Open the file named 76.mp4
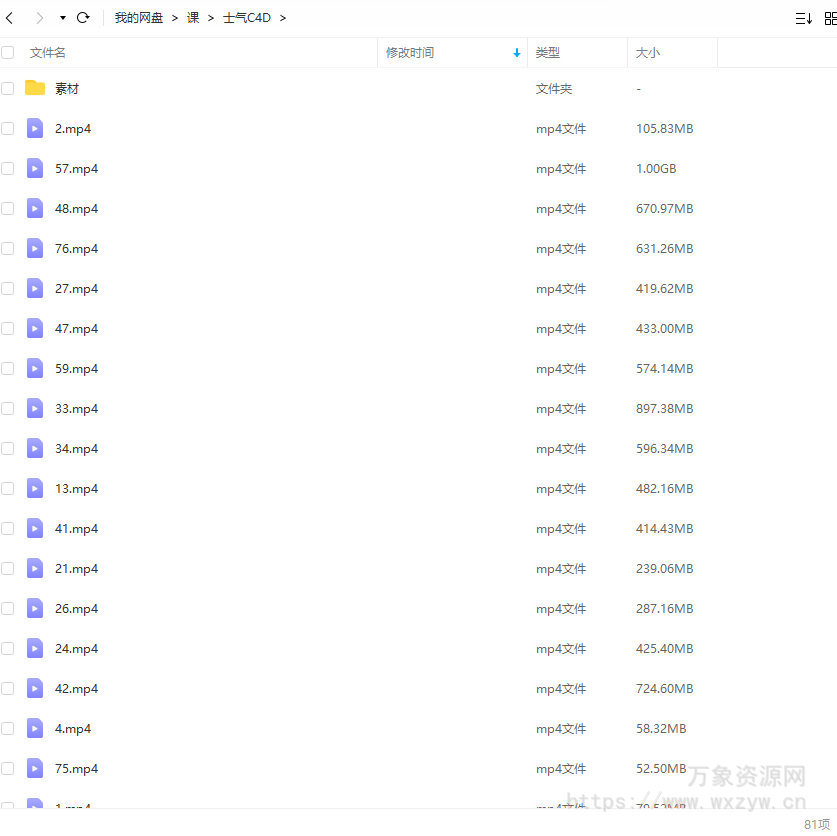The height and width of the screenshot is (836, 837). tap(77, 248)
